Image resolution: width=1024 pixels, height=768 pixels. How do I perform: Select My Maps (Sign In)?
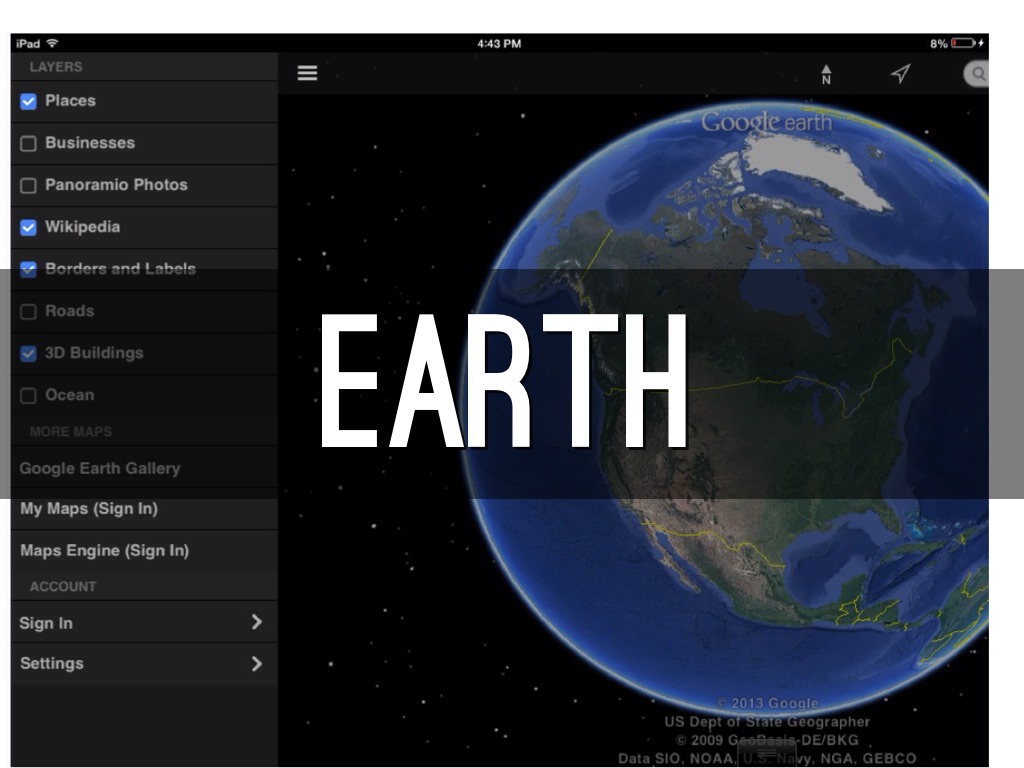(89, 509)
